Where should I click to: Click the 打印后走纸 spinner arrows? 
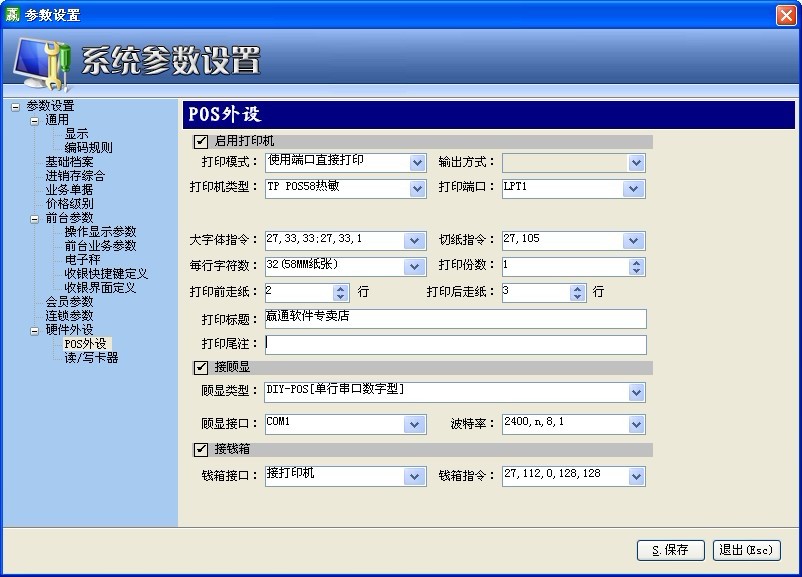click(x=577, y=293)
